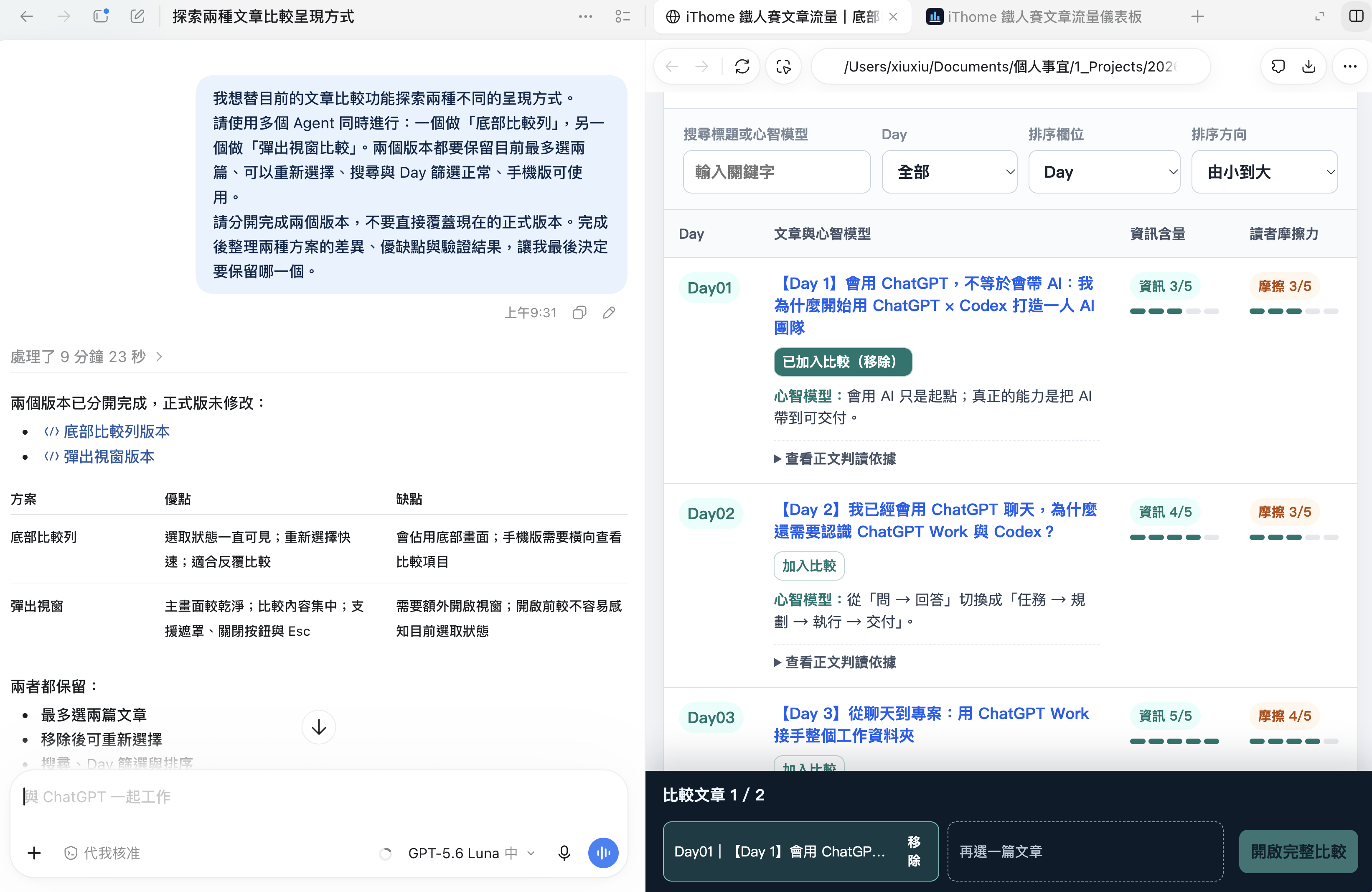Open the 彈出視窗版本 file link
This screenshot has height=892, width=1372.
[100, 457]
